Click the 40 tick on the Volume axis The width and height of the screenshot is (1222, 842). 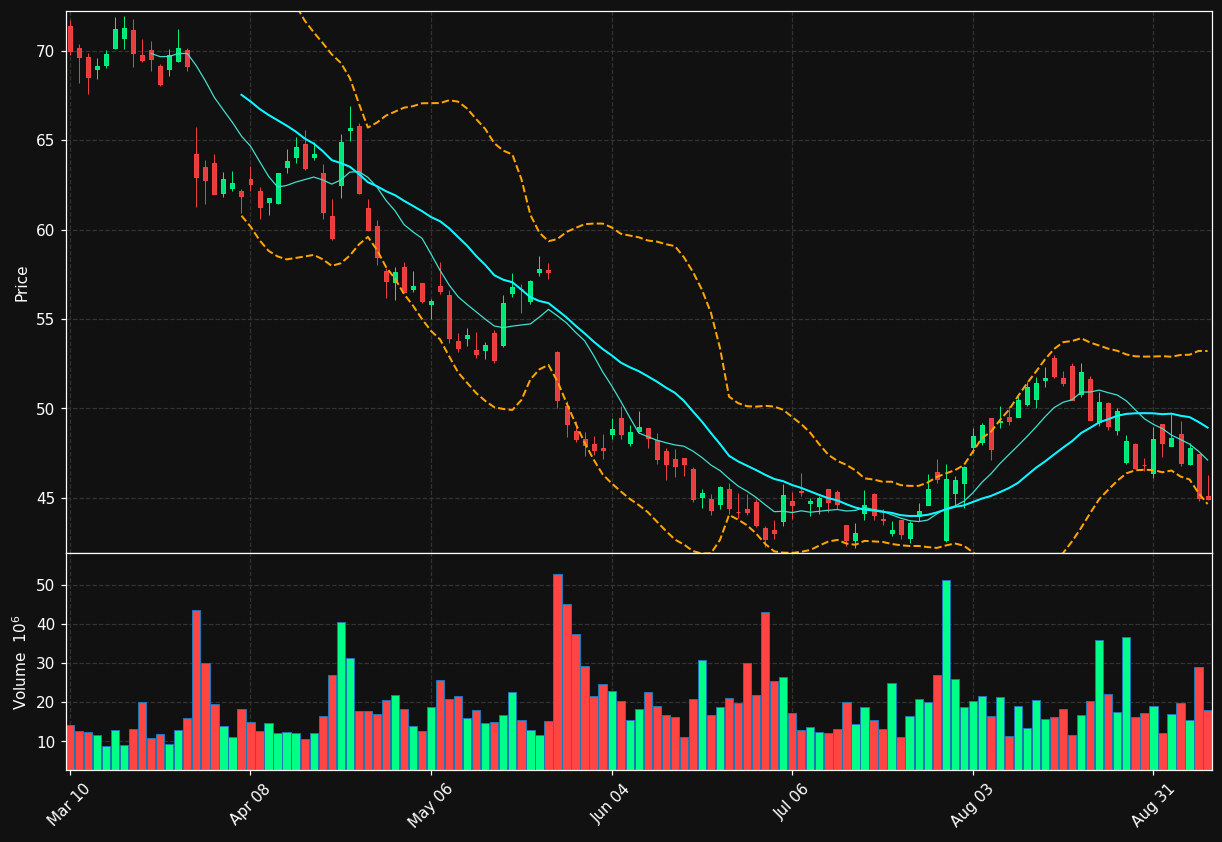(x=47, y=625)
